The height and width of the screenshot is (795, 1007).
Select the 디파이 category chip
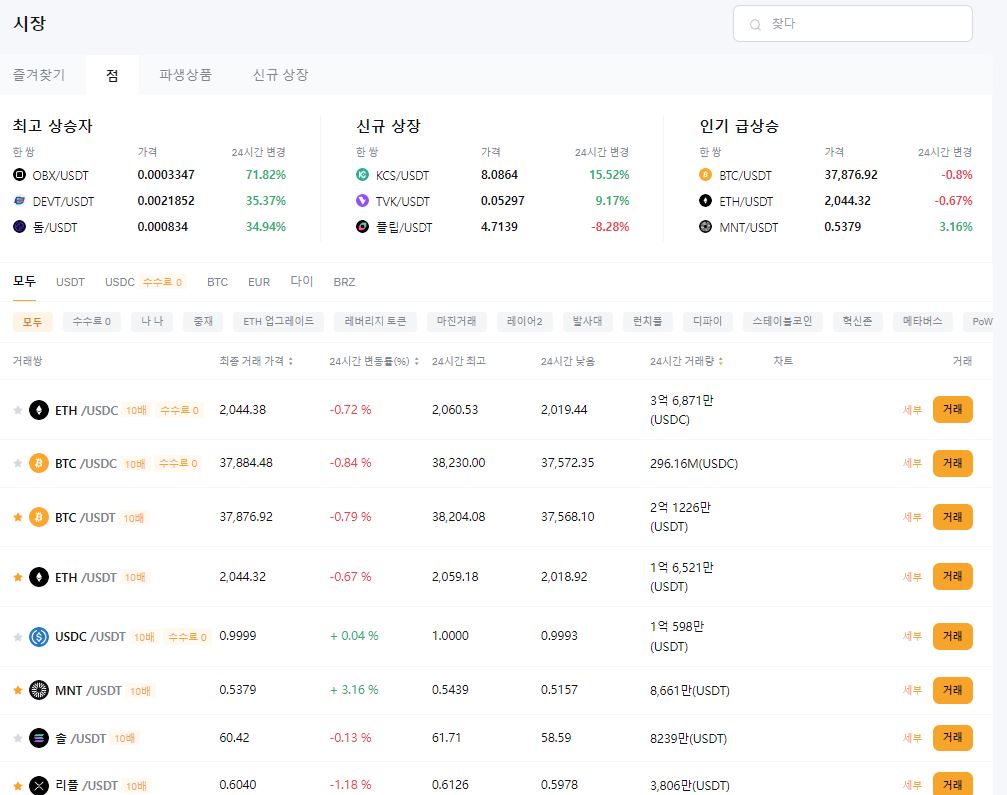pyautogui.click(x=708, y=321)
